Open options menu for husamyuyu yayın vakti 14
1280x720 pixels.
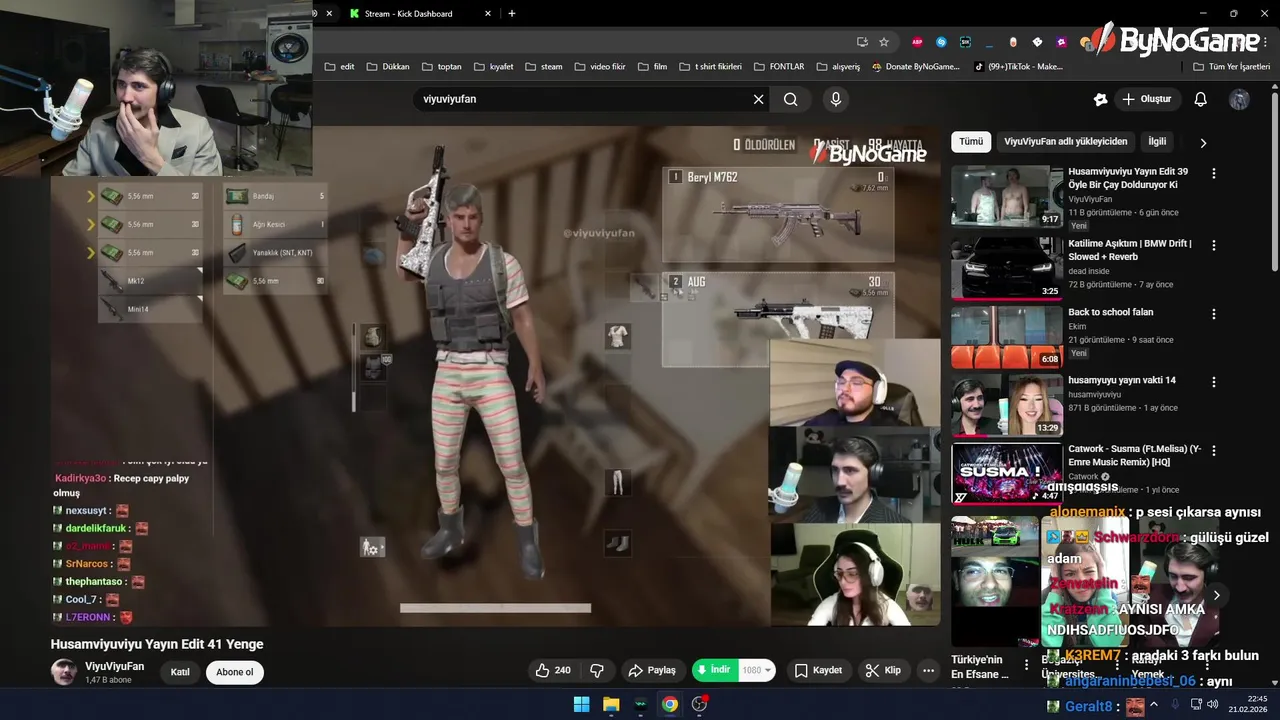tap(1214, 382)
